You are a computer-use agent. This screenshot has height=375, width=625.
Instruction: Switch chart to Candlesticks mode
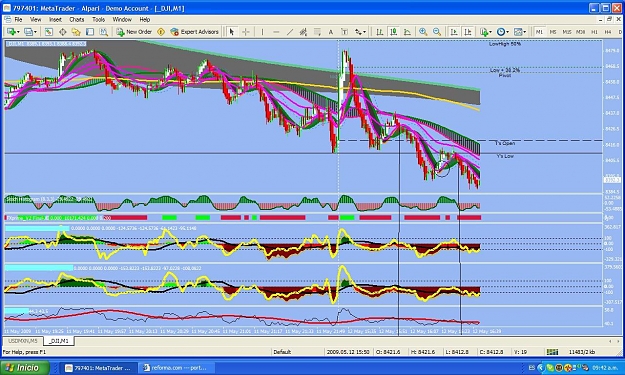[393, 32]
